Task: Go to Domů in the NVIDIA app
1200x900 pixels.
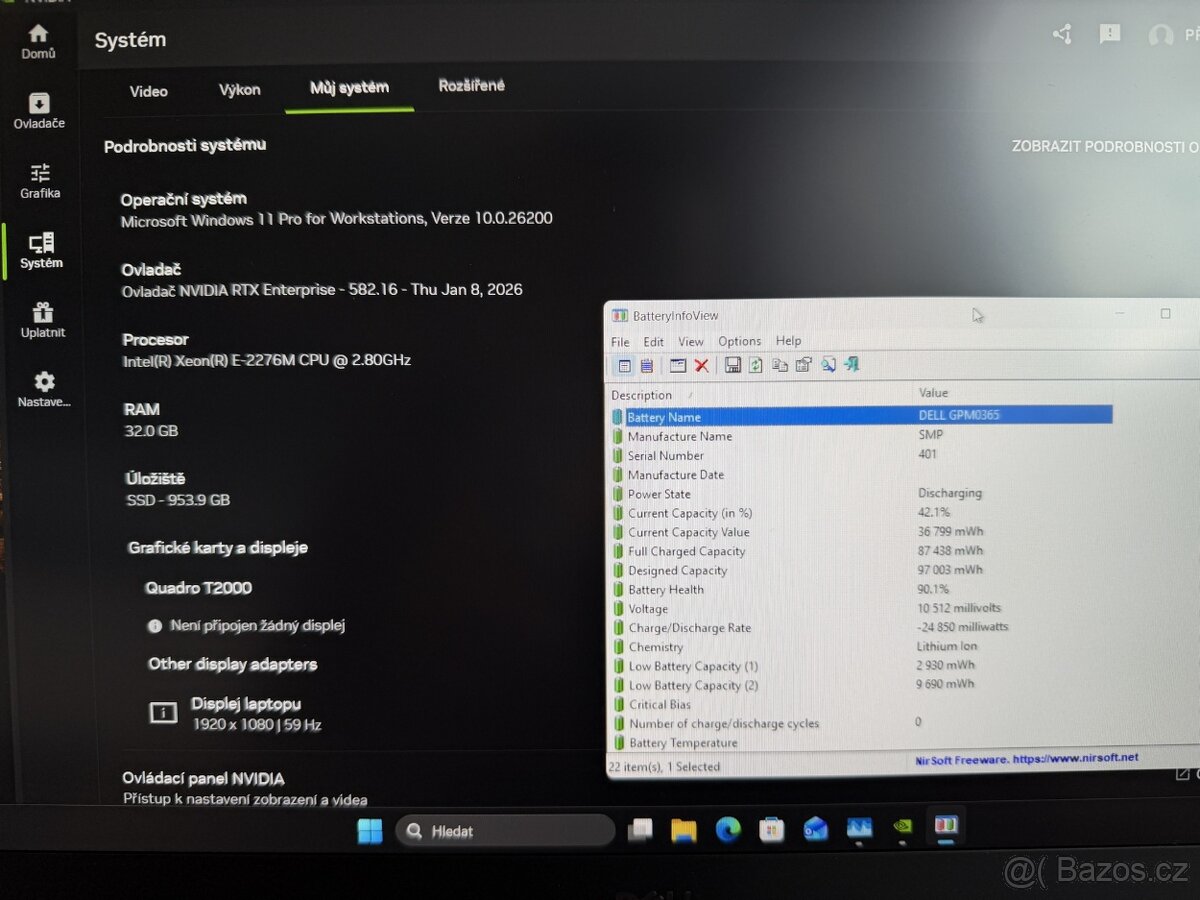Action: [39, 40]
